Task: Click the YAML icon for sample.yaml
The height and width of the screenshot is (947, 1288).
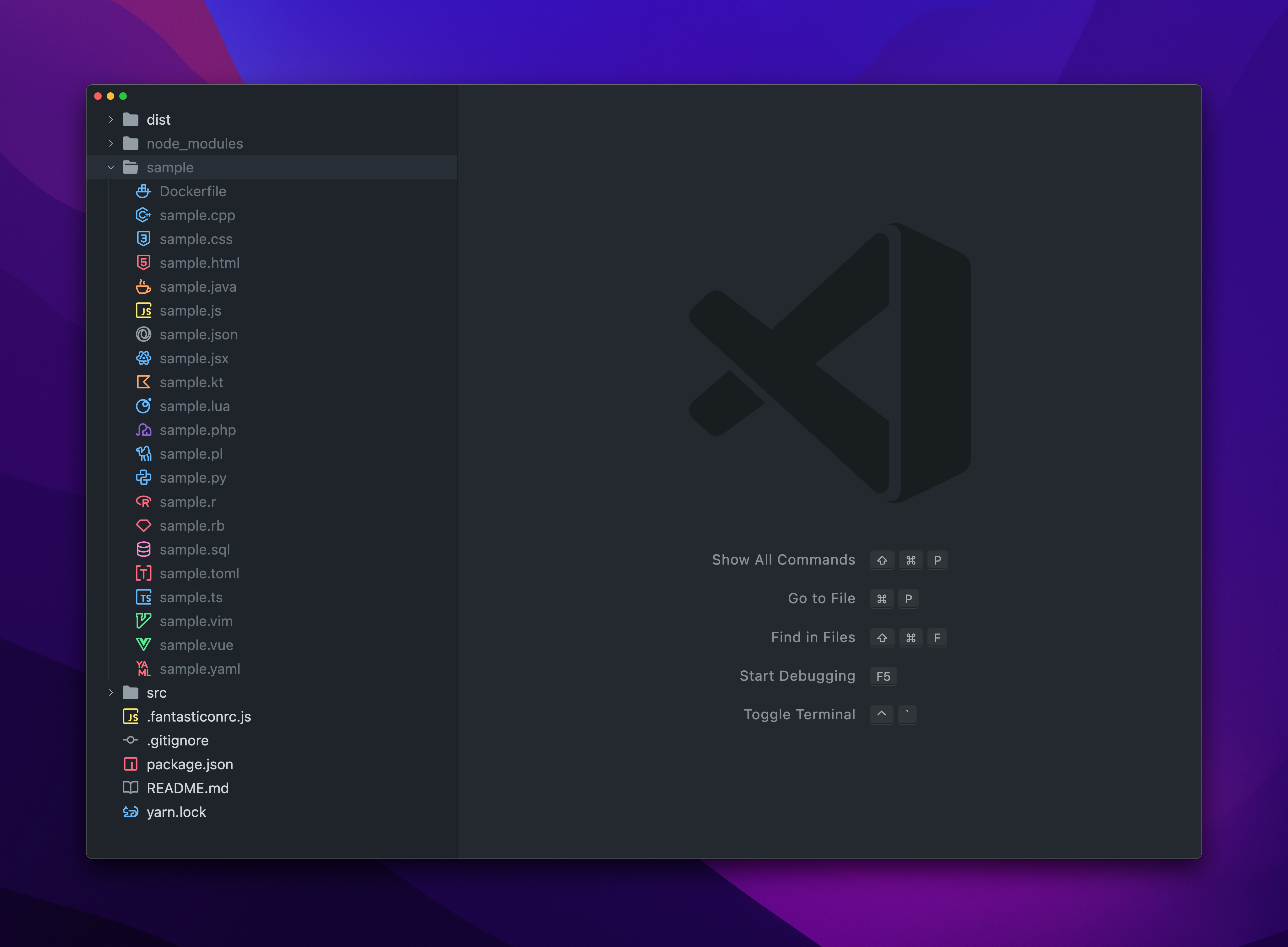Action: pyautogui.click(x=143, y=668)
